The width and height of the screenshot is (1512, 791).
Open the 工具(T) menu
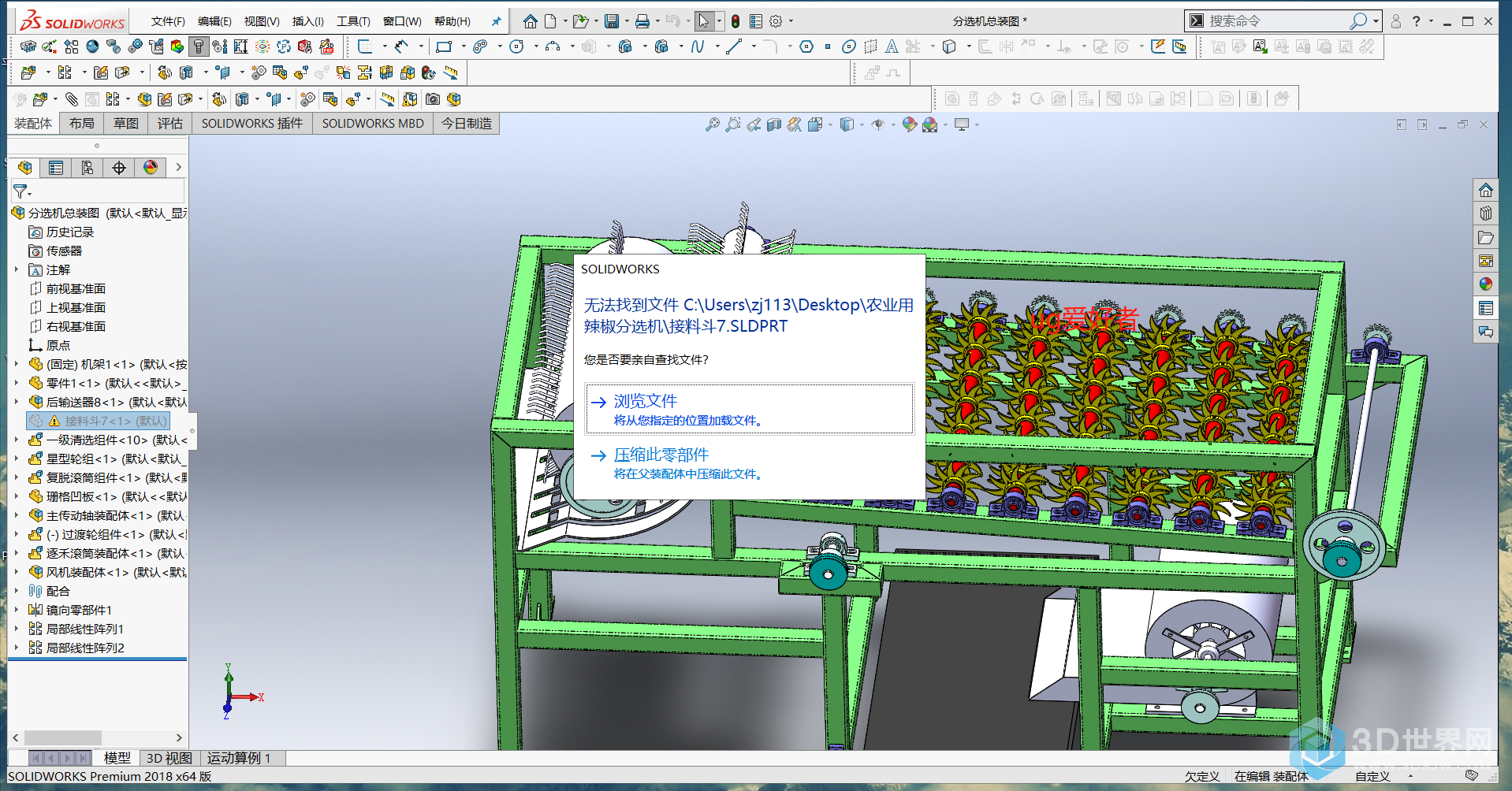pos(353,21)
